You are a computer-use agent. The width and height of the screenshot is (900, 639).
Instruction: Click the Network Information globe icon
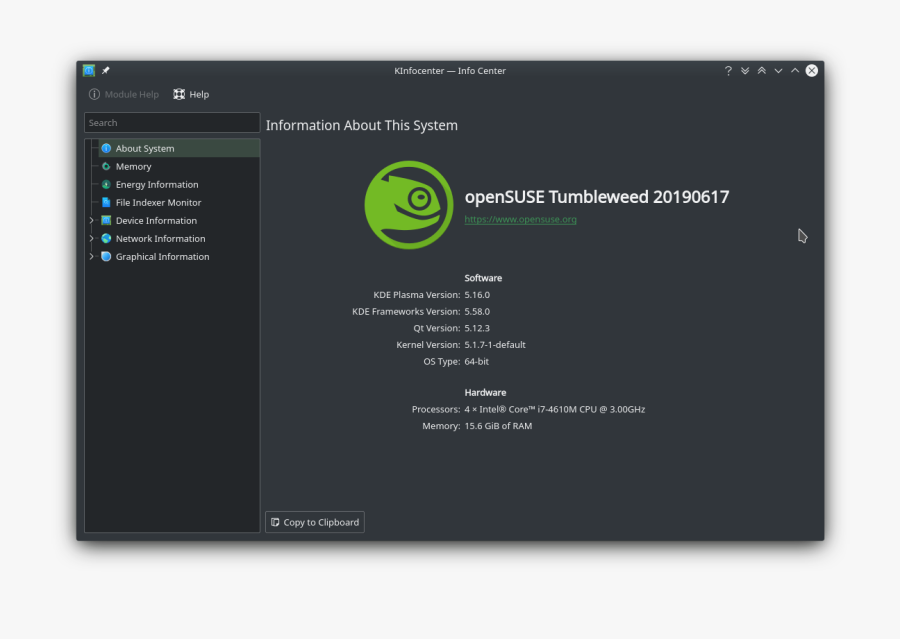(x=106, y=238)
